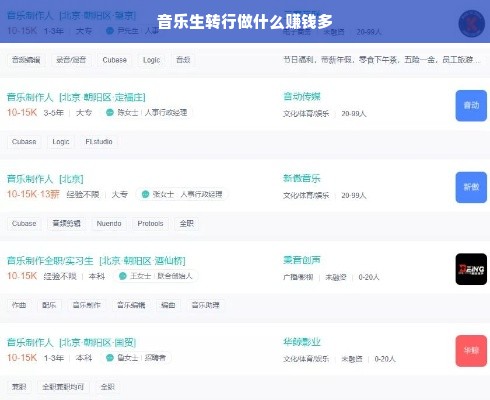This screenshot has height=400, width=490.
Task: Select the Protools skill tag
Action: click(150, 223)
